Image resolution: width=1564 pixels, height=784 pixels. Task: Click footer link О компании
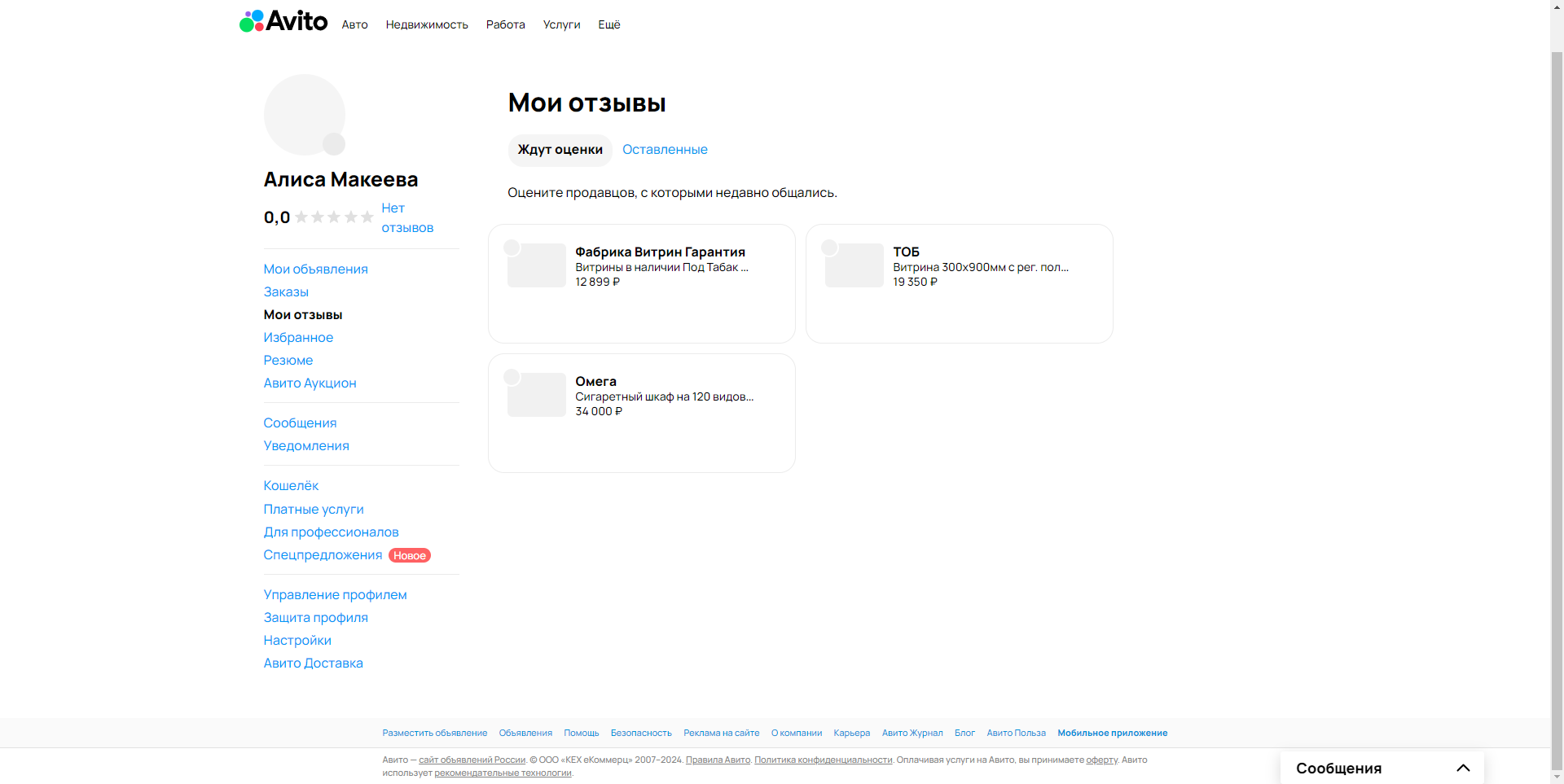(797, 734)
